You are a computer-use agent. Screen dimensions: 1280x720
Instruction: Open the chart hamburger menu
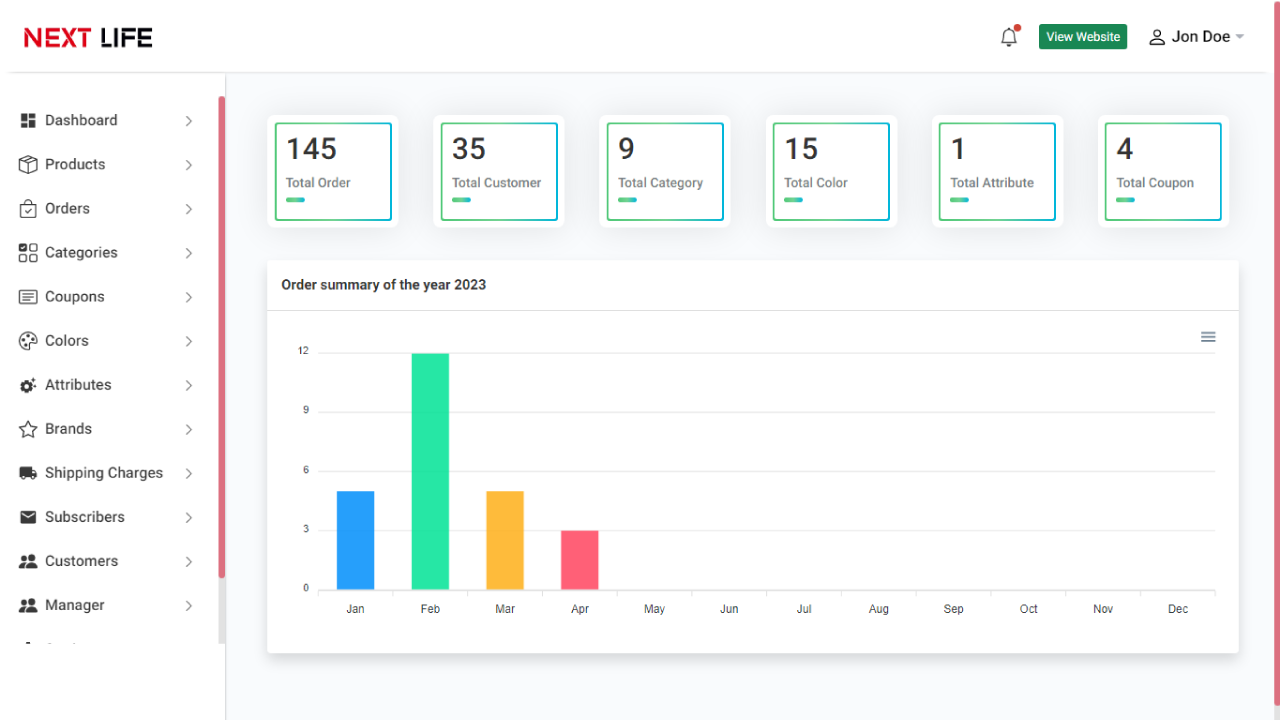pos(1208,337)
